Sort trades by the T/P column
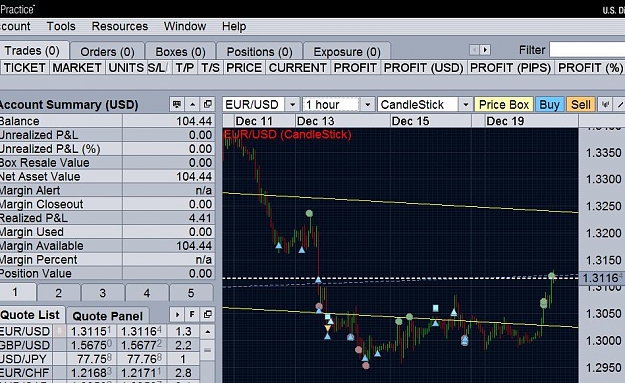 (185, 67)
